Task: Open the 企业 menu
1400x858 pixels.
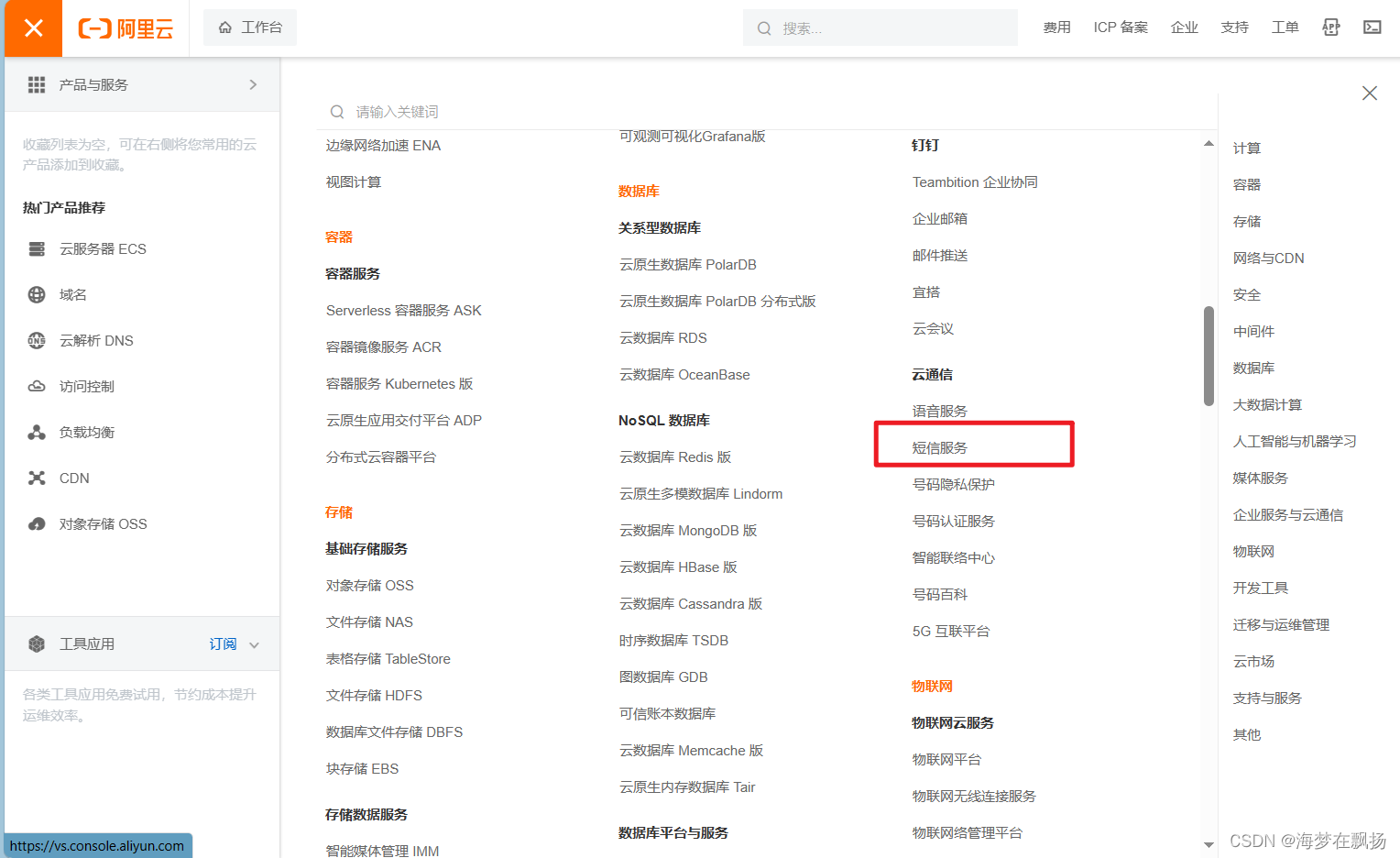Action: (x=1185, y=27)
